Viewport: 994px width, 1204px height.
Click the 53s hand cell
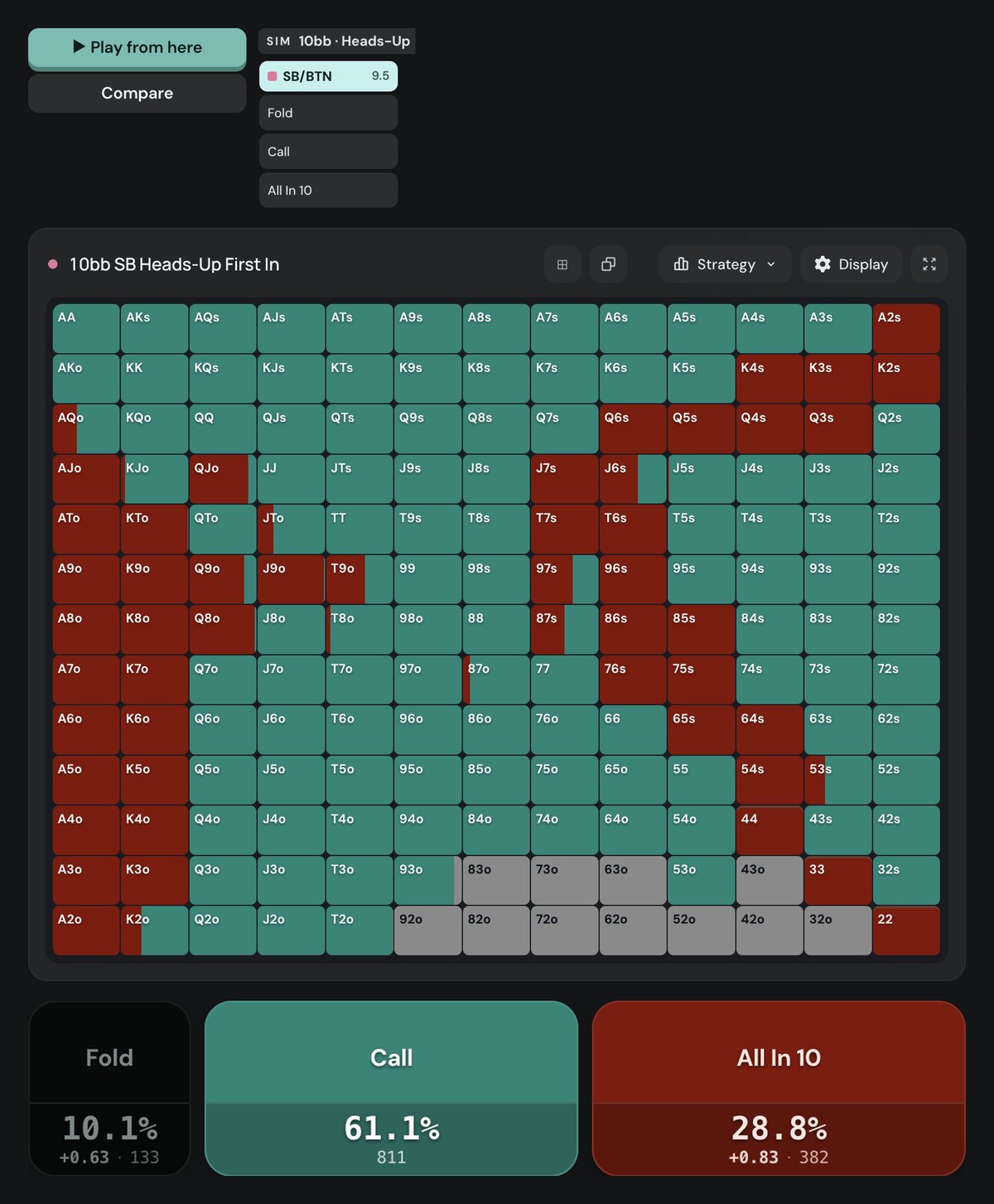837,780
